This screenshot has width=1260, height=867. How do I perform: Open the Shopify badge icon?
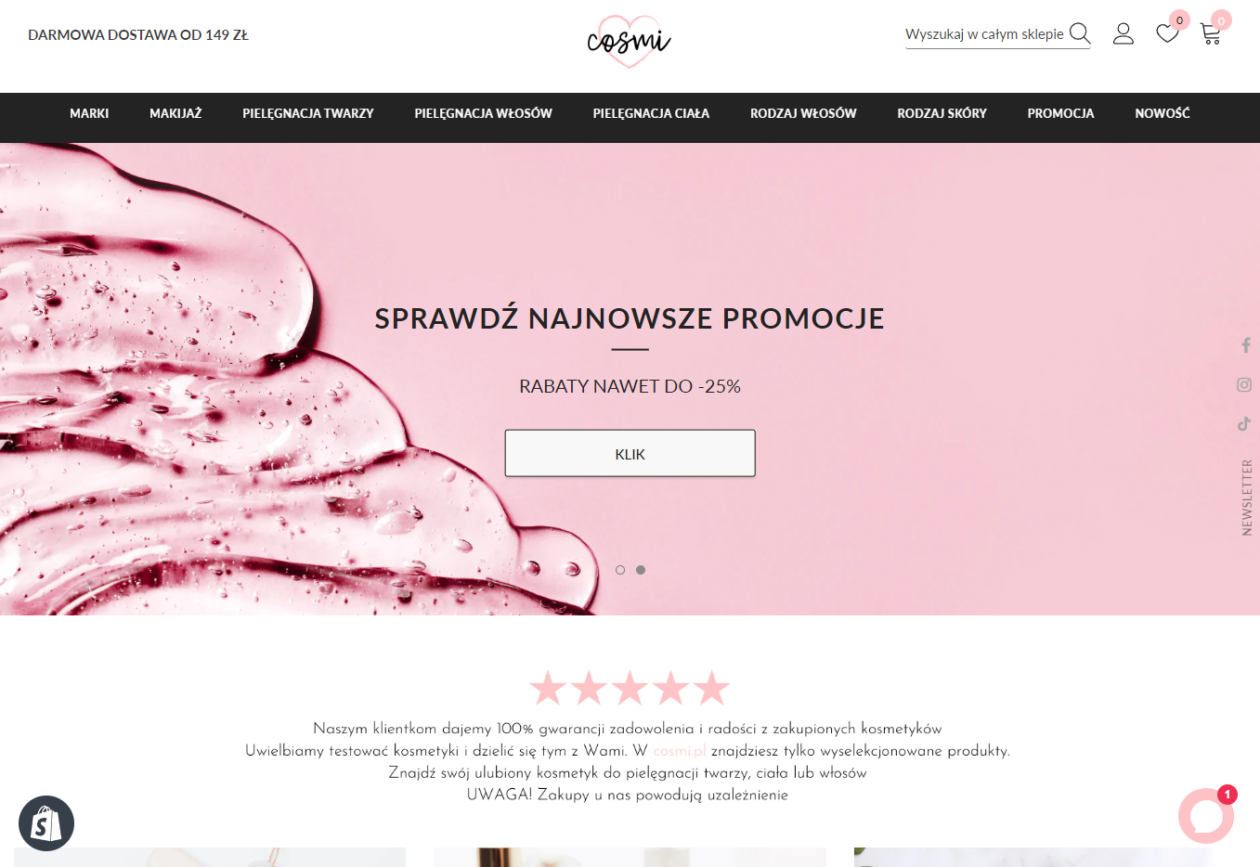click(47, 823)
